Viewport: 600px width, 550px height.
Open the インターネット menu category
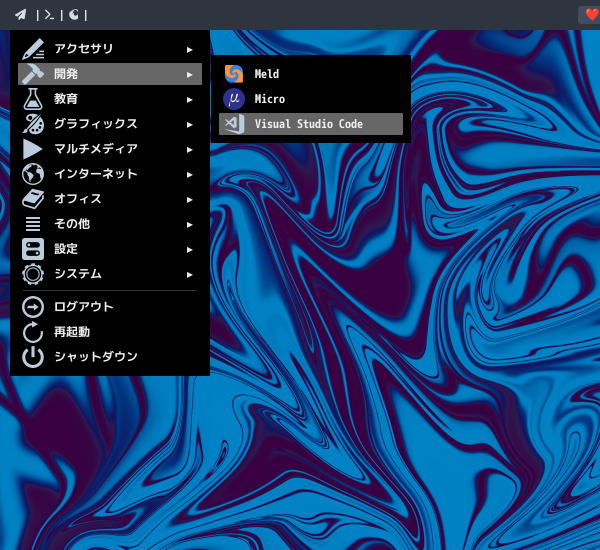[x=110, y=174]
